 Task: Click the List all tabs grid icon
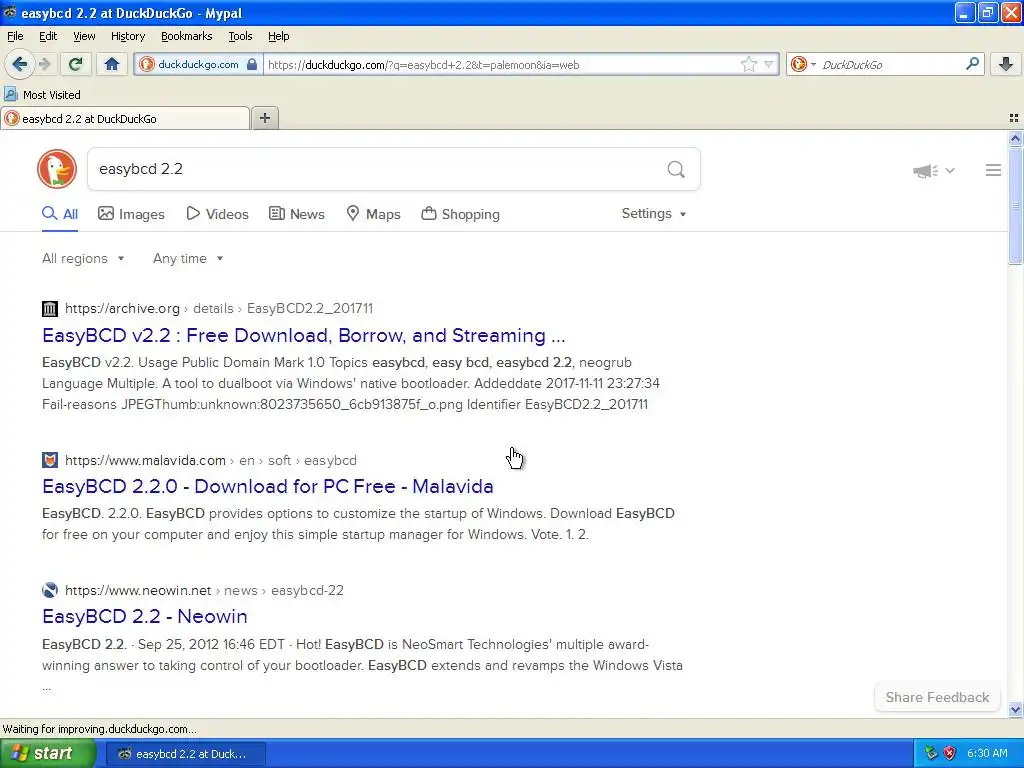click(1014, 118)
